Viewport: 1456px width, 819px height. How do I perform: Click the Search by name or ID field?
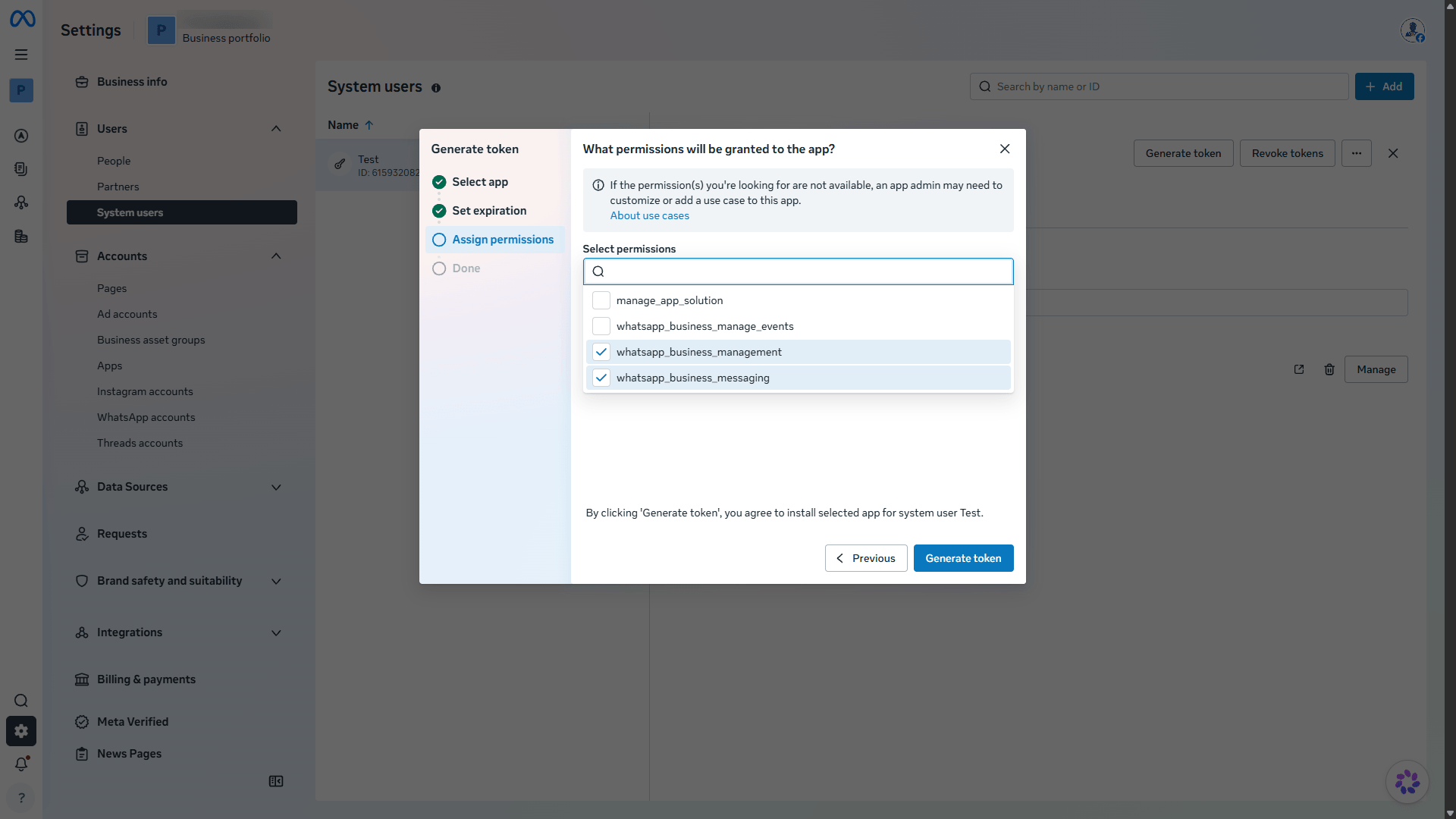click(1159, 86)
